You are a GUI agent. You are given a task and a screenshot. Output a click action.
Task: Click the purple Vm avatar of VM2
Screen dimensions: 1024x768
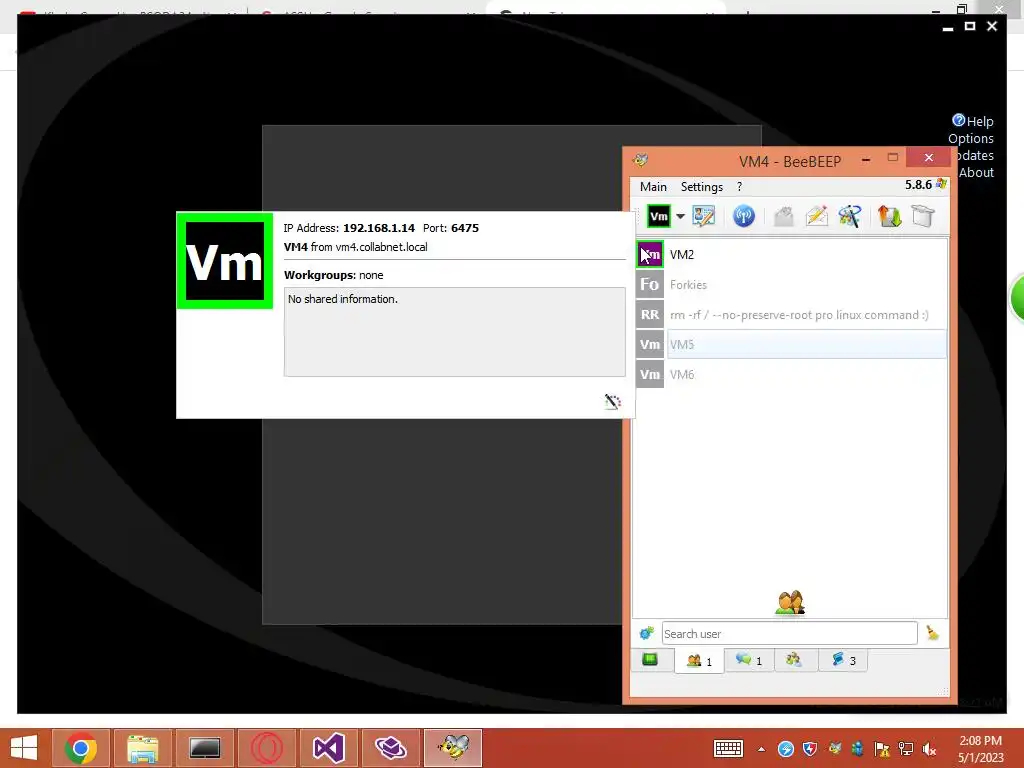point(650,255)
